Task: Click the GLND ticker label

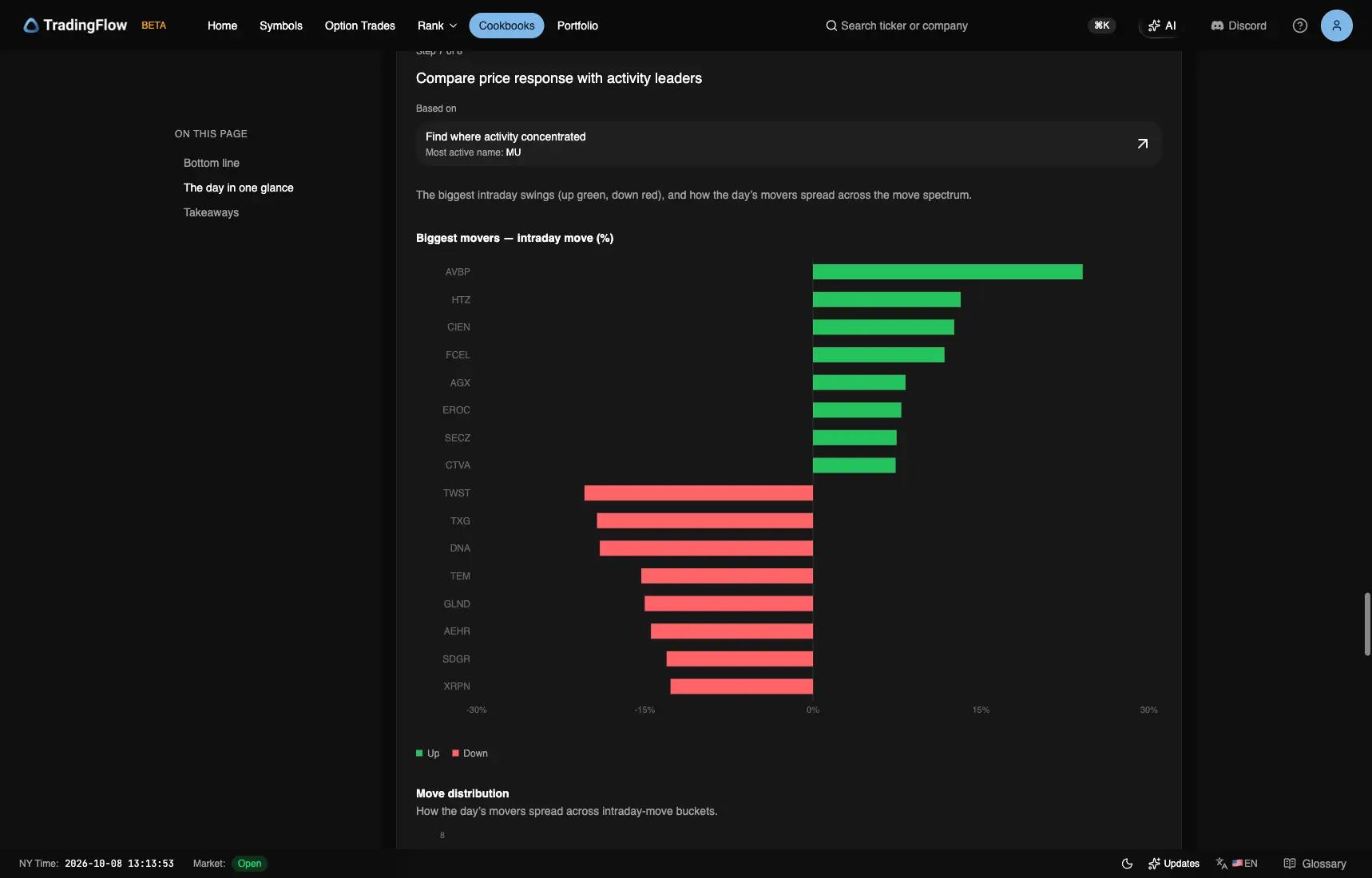Action: click(x=457, y=604)
